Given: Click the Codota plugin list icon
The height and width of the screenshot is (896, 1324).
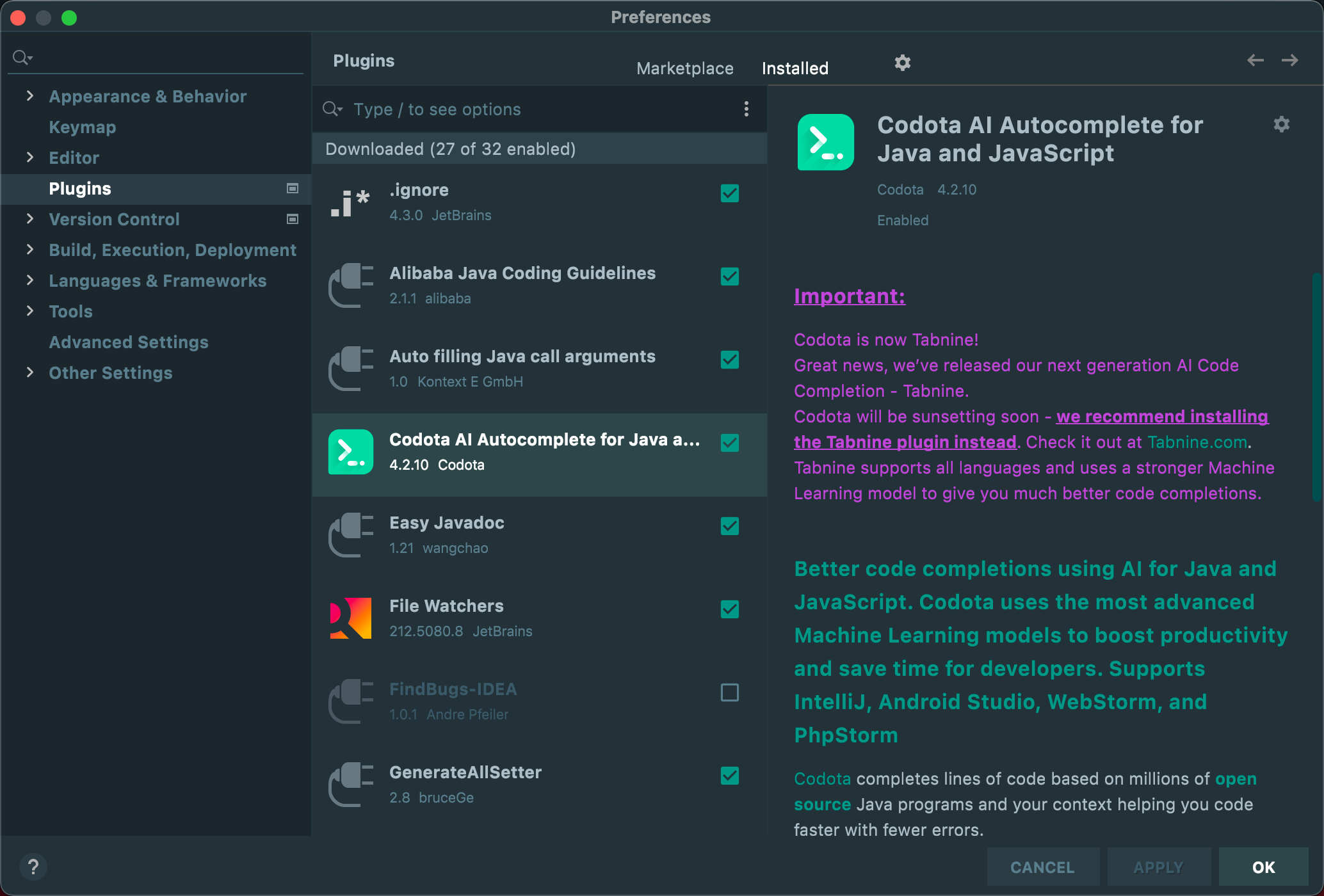Looking at the screenshot, I should coord(350,452).
